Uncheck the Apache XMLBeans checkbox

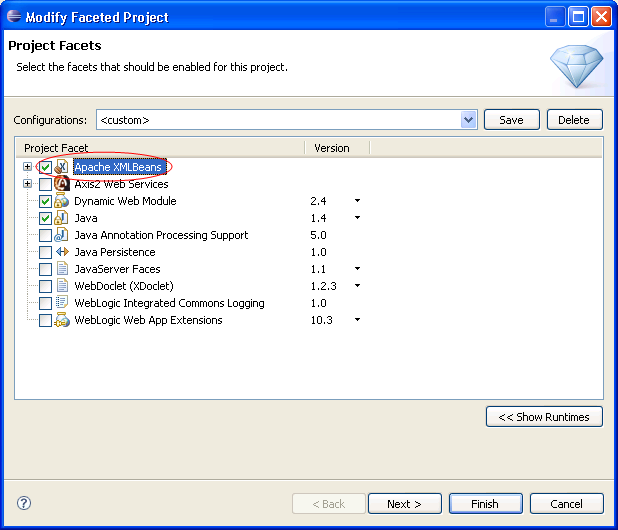45,167
